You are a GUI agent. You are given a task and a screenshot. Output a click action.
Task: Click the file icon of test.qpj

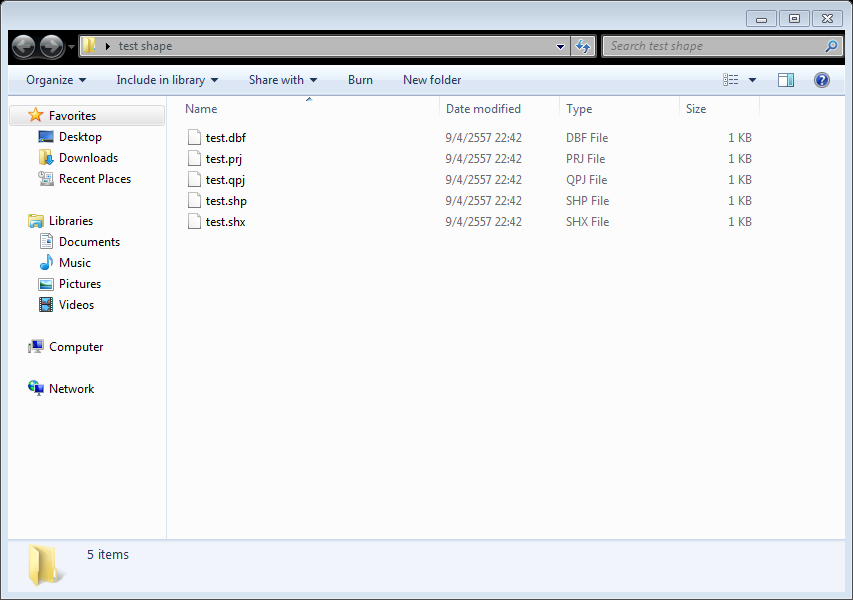pyautogui.click(x=194, y=179)
